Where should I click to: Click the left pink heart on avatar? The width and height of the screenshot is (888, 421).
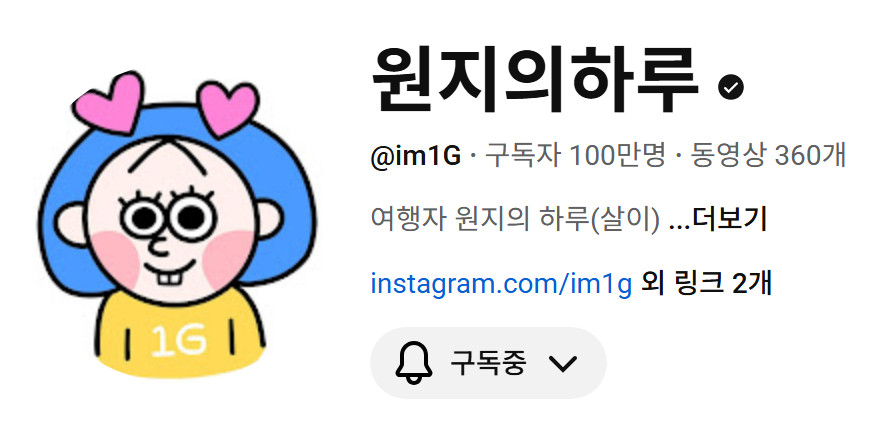(108, 102)
